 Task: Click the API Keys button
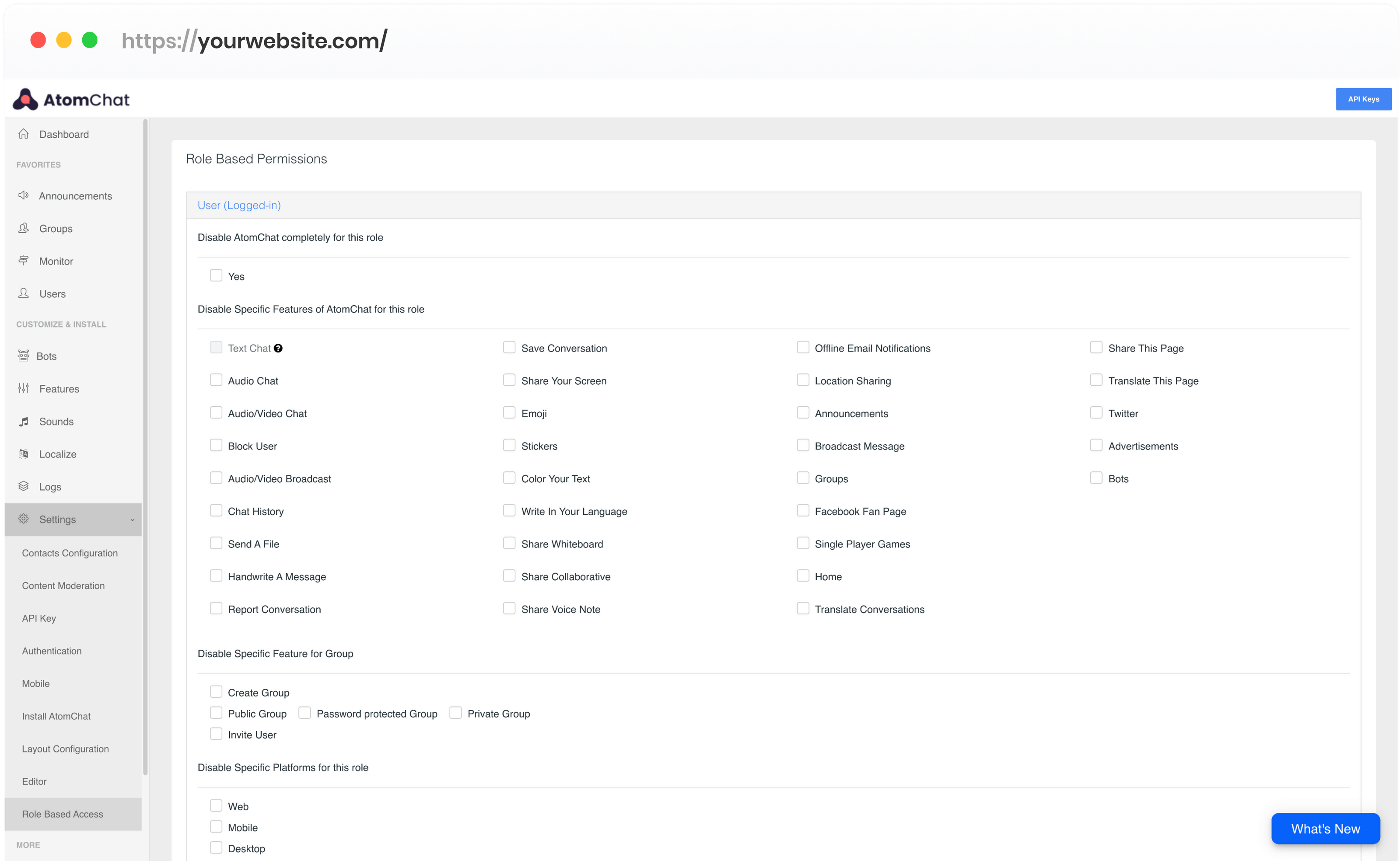(x=1364, y=98)
